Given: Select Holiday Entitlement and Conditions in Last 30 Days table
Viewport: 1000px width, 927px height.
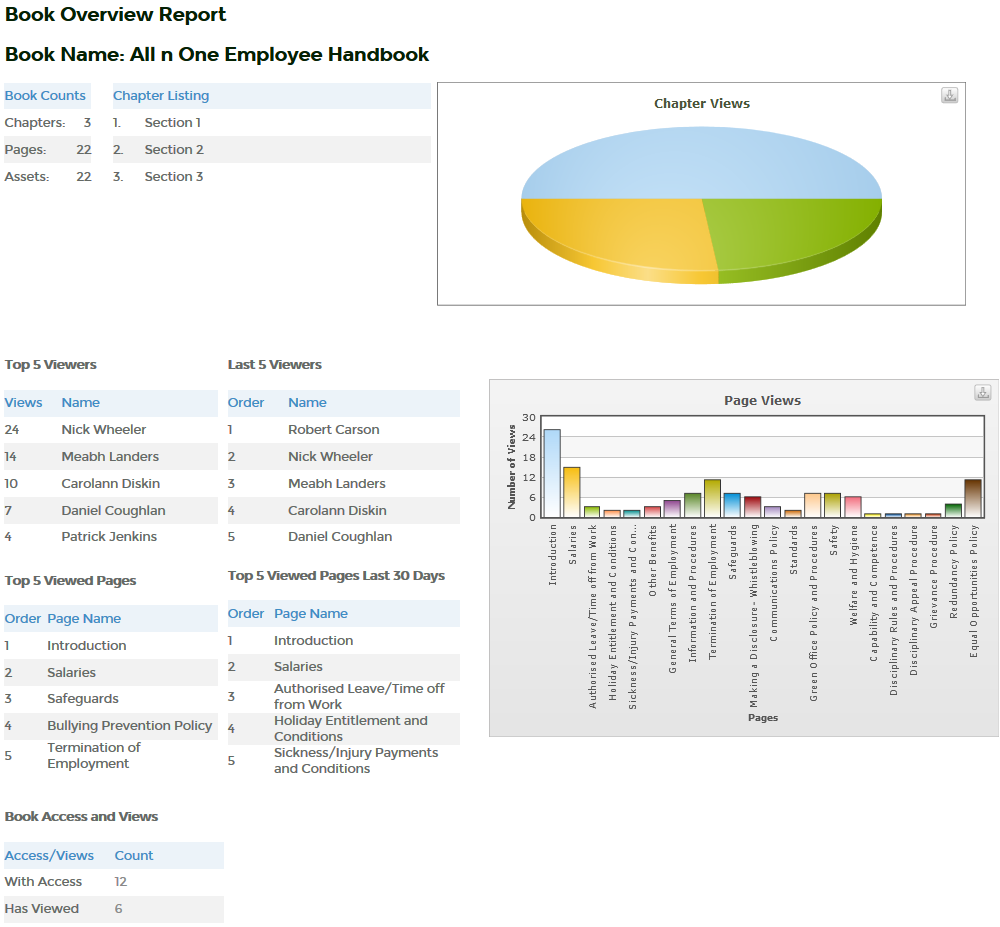Looking at the screenshot, I should pos(350,729).
